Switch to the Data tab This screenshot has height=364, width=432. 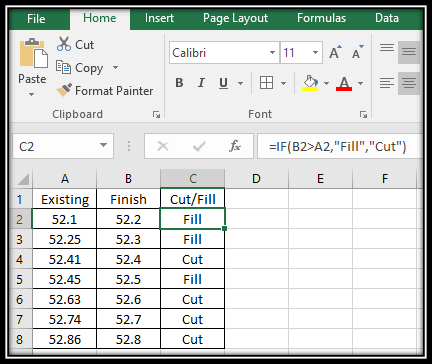click(x=387, y=18)
